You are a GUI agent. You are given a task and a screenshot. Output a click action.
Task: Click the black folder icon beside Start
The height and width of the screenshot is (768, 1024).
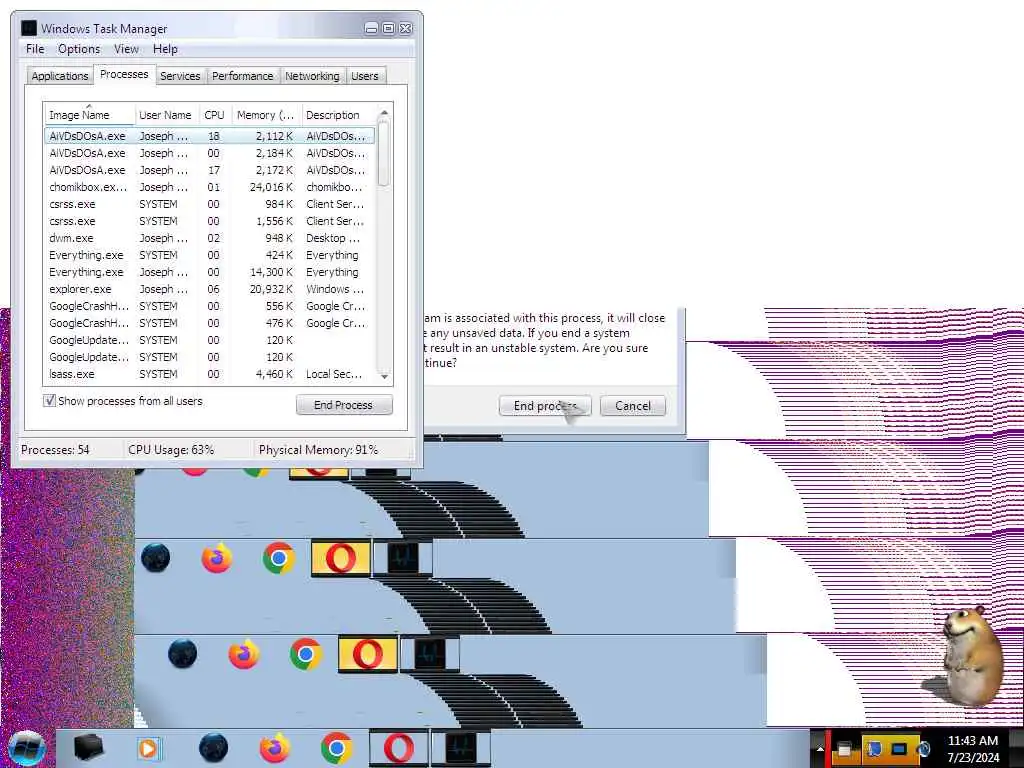point(88,748)
